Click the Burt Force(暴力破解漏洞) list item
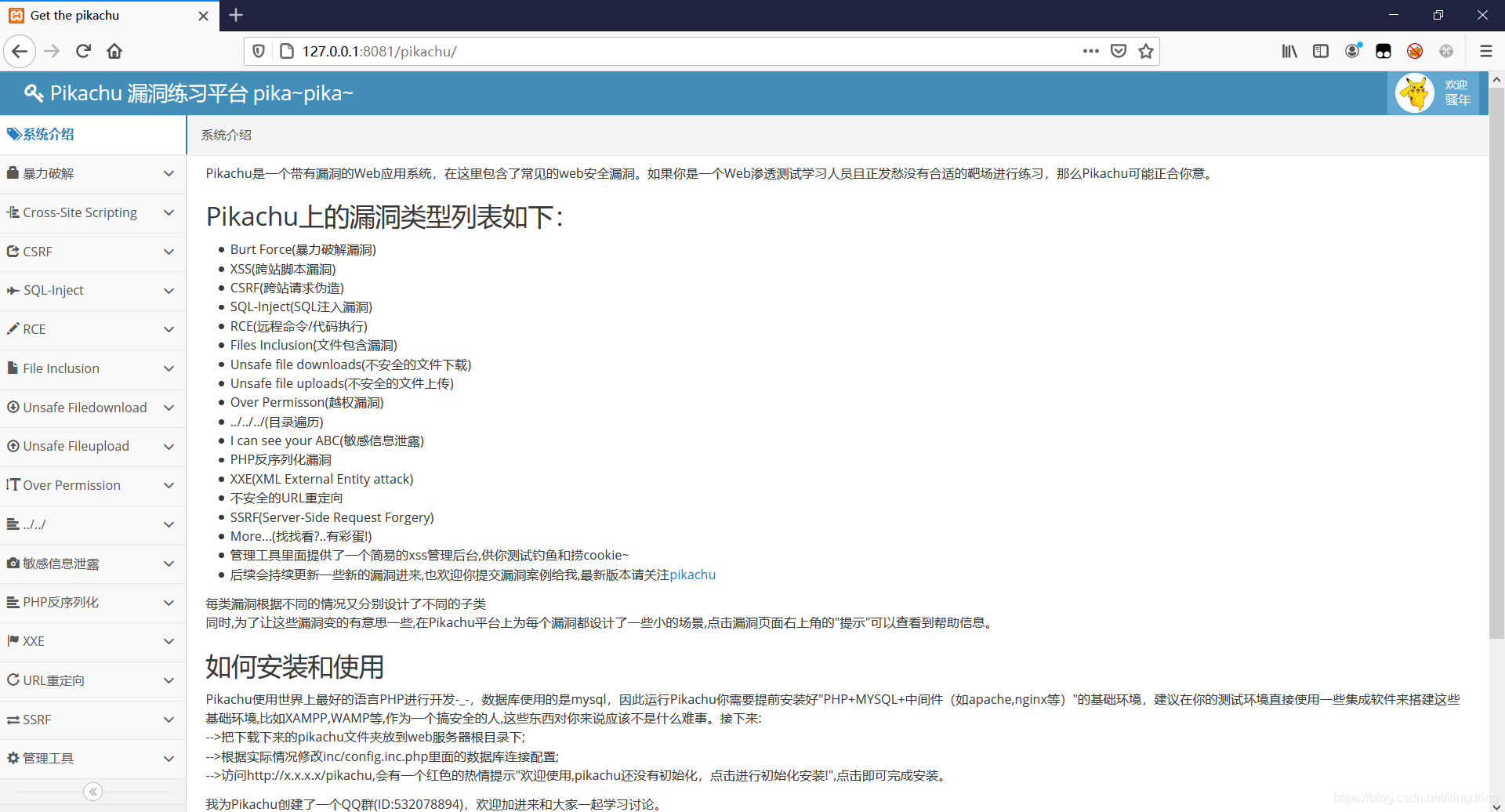 coord(303,249)
